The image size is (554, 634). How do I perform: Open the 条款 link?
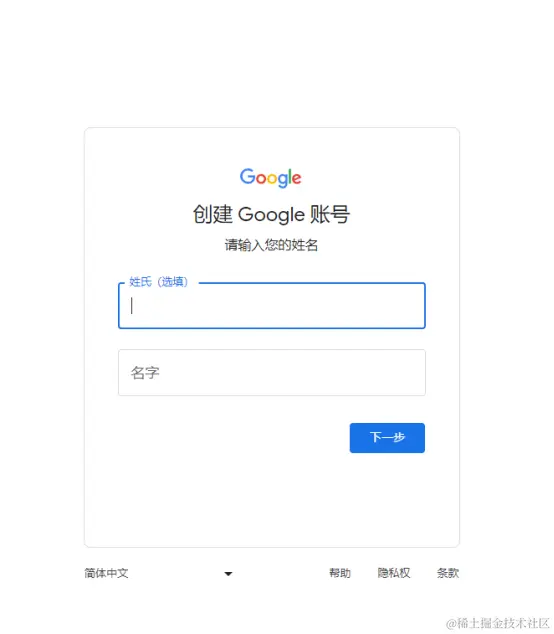coord(448,573)
